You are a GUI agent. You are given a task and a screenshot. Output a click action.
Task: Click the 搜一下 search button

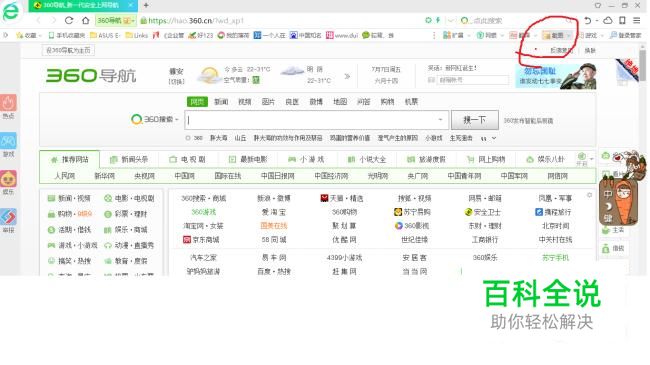[x=475, y=120]
